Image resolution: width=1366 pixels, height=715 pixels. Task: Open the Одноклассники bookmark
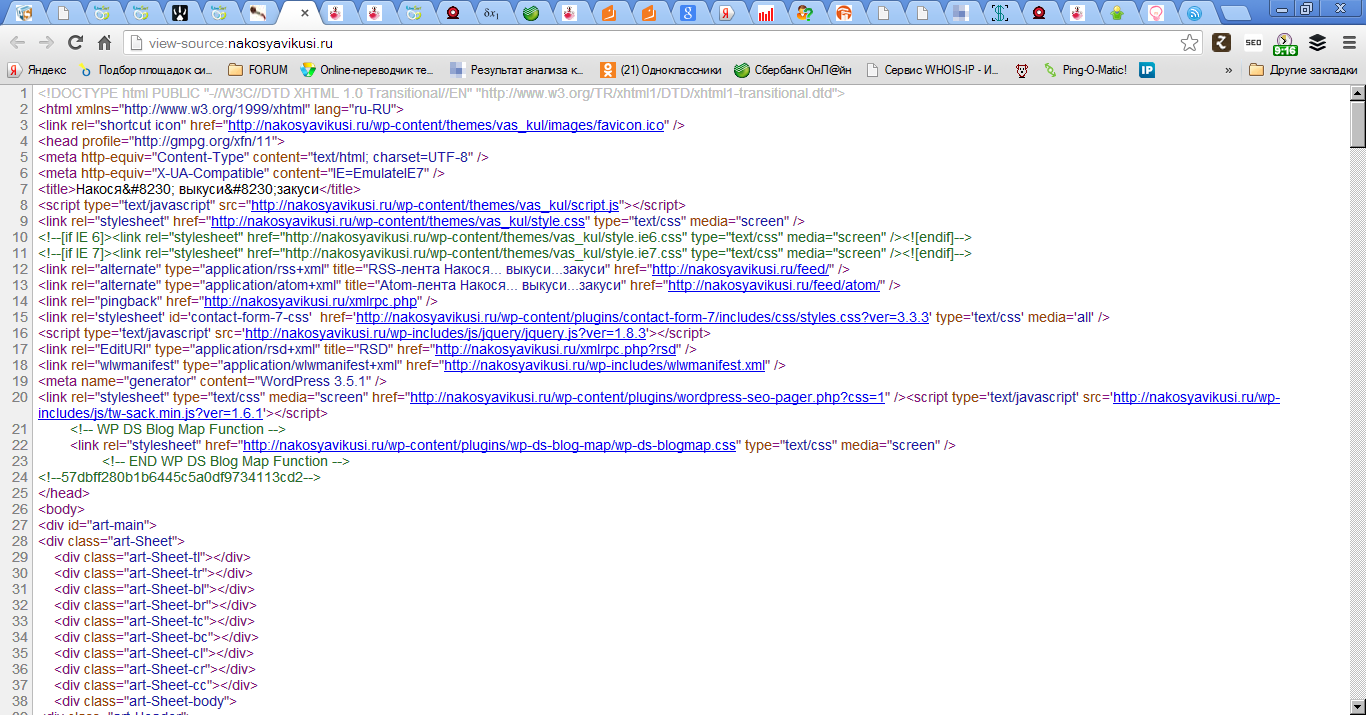[661, 70]
